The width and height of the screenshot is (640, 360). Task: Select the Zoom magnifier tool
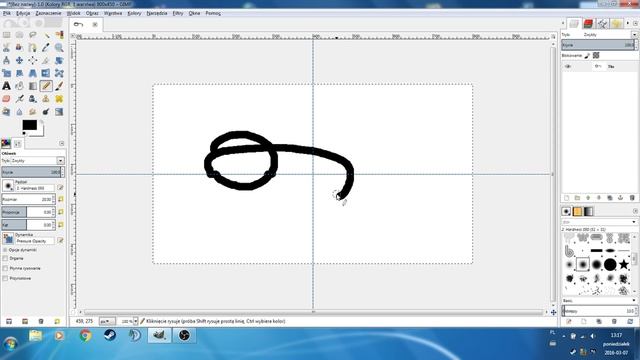[x=59, y=48]
